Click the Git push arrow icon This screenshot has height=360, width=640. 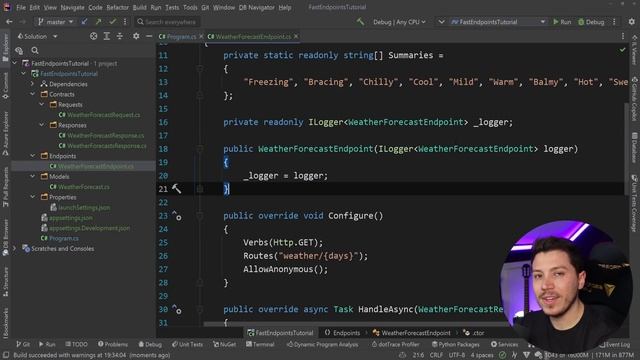coord(98,22)
